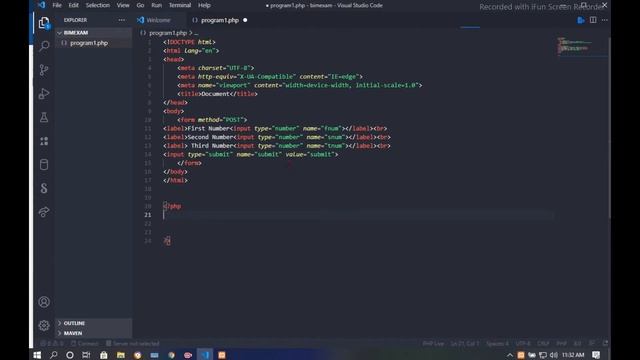Open File Explorer from the taskbar

pos(121,355)
